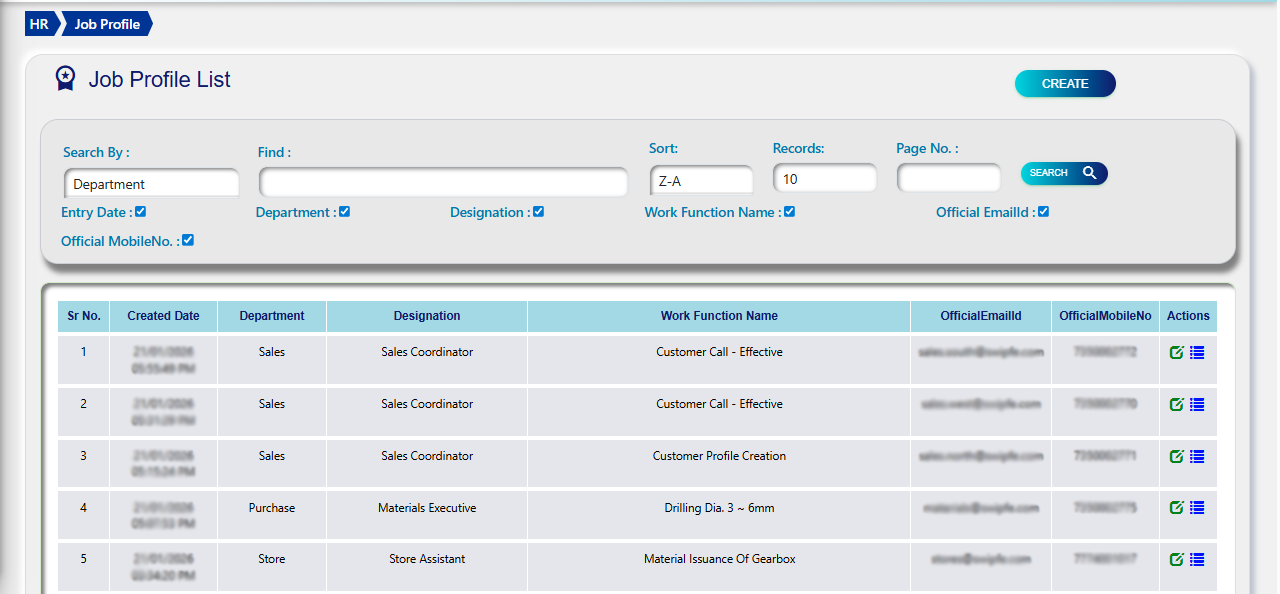
Task: Edit the Customer Profile Creation row
Action: (1176, 457)
